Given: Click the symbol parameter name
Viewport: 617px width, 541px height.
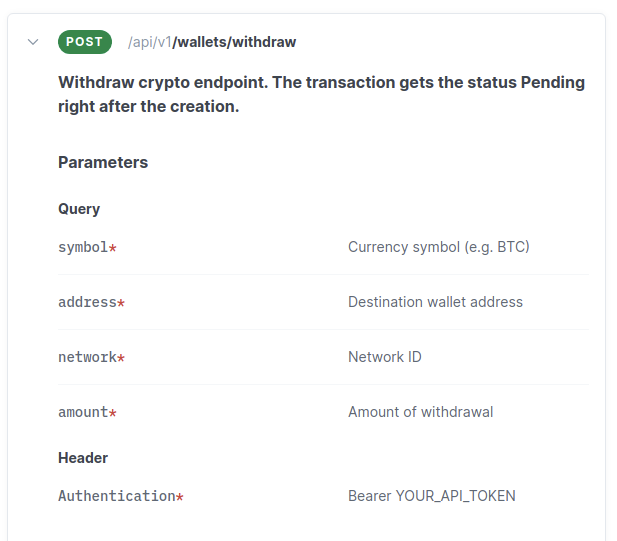Looking at the screenshot, I should coord(82,247).
